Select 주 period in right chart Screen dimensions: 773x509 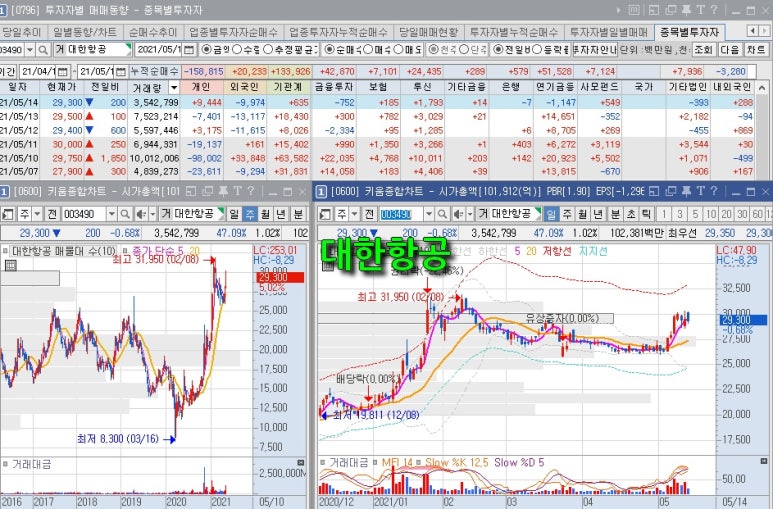point(567,214)
